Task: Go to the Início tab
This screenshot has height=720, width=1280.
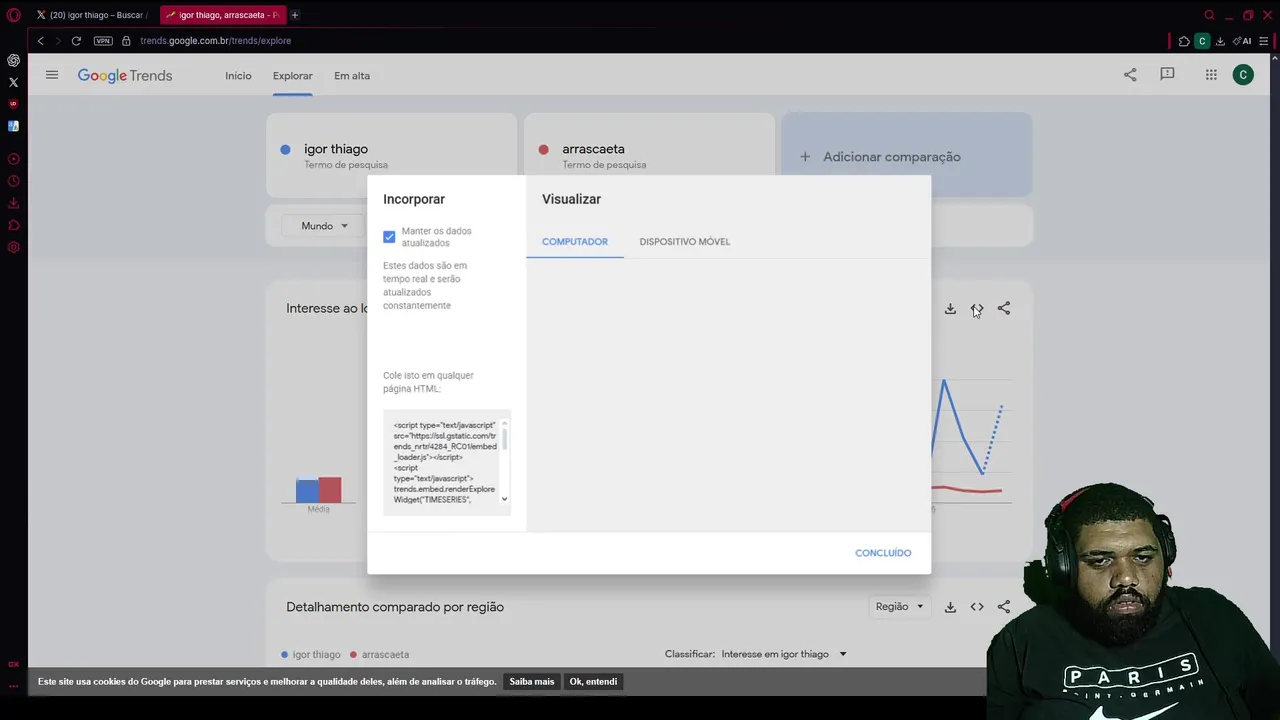Action: click(238, 76)
